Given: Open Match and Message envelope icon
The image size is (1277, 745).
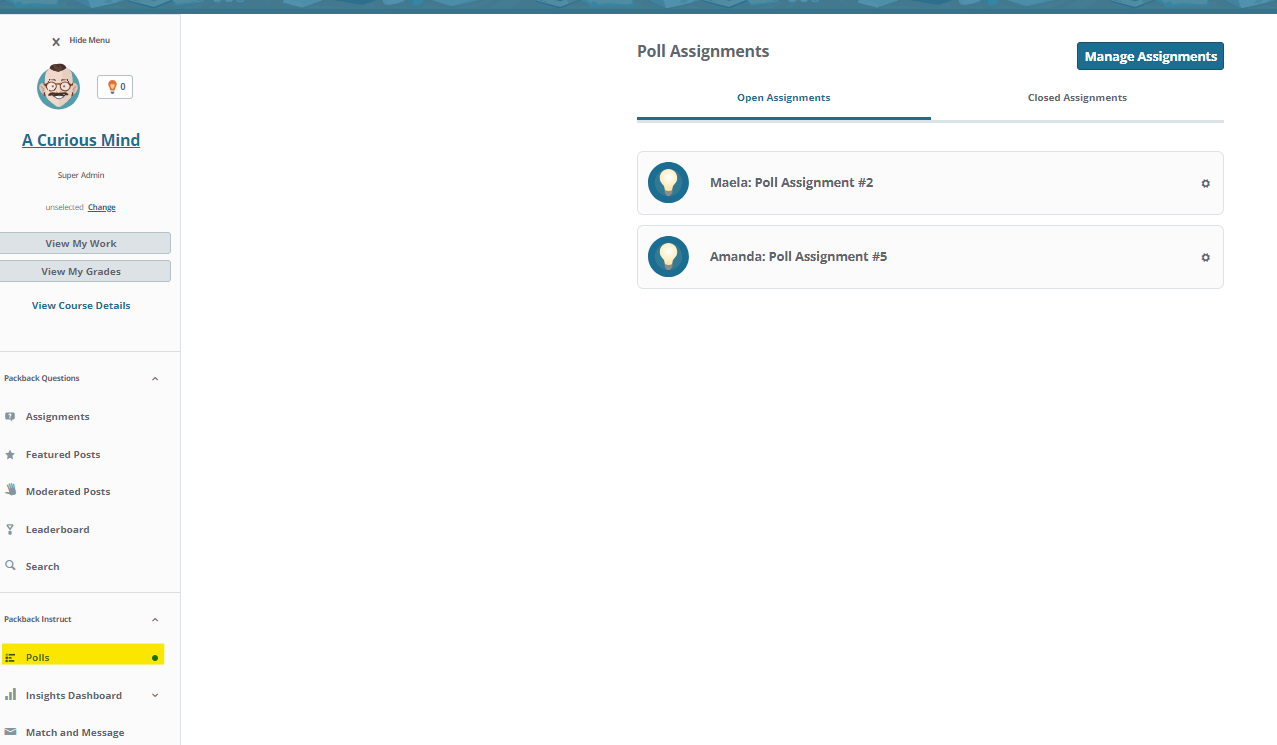Looking at the screenshot, I should point(10,732).
